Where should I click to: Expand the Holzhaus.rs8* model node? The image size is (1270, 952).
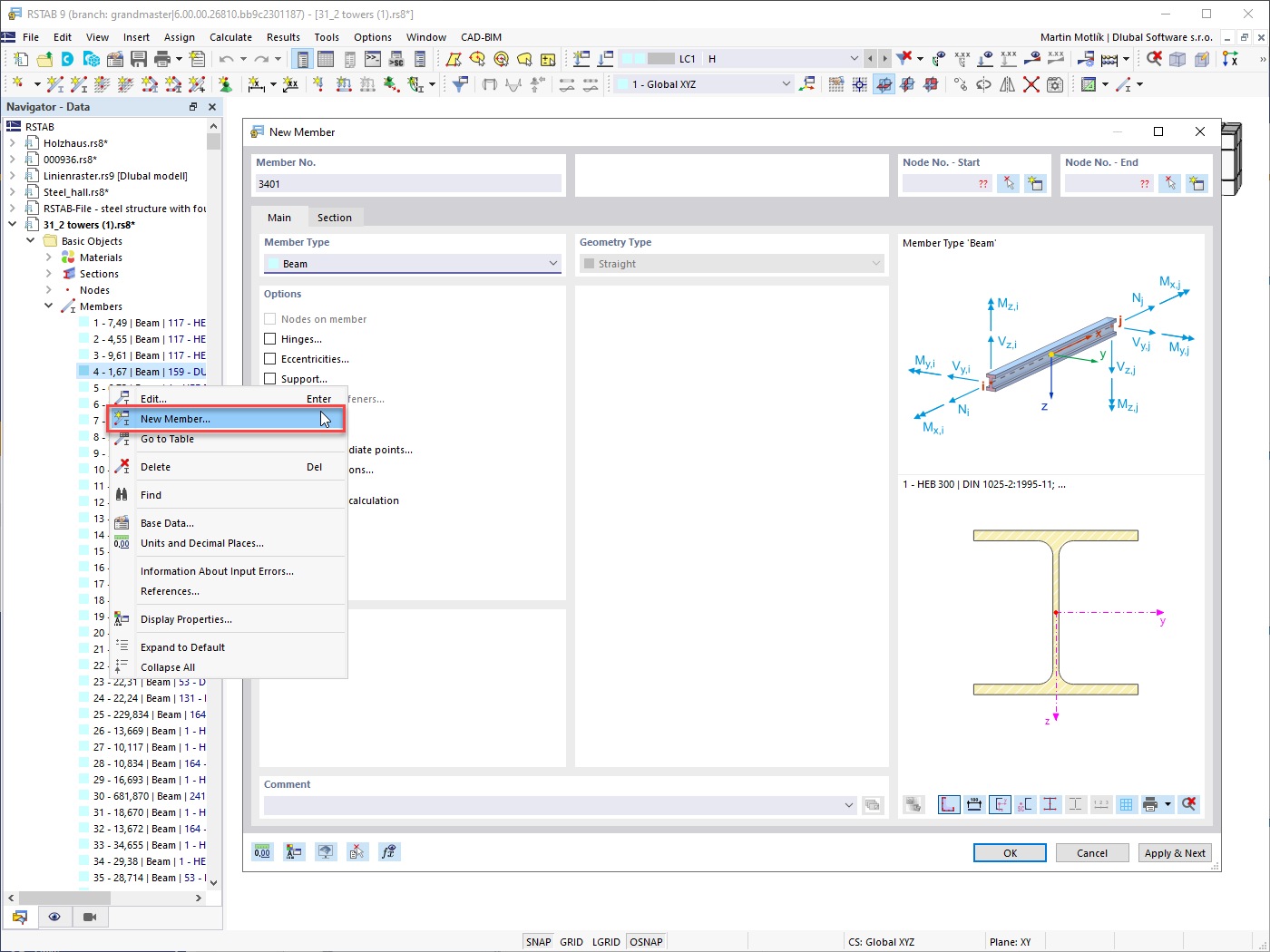click(13, 143)
